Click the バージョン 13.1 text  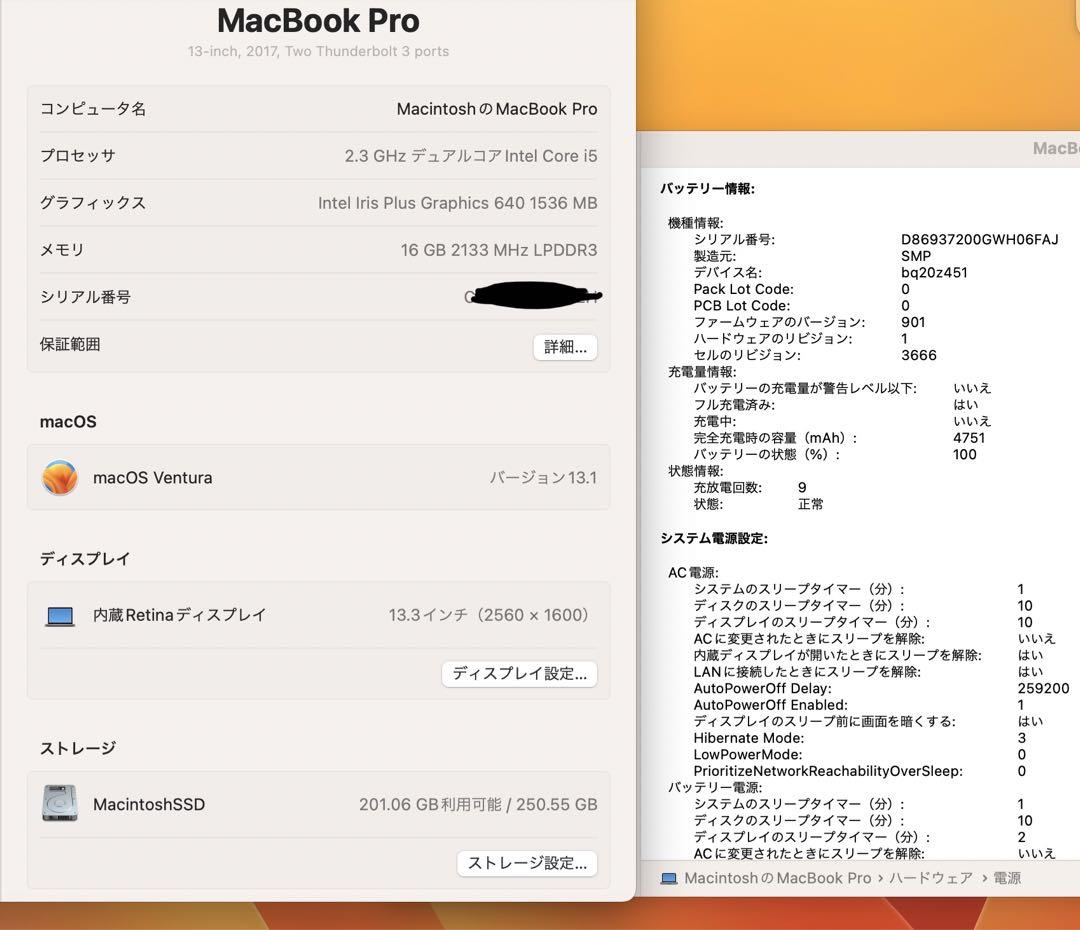(543, 477)
